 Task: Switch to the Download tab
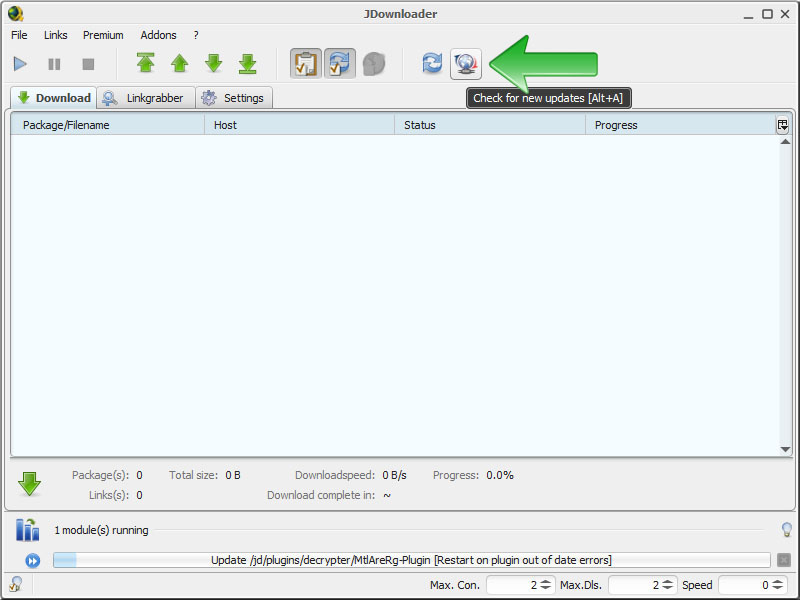(54, 97)
